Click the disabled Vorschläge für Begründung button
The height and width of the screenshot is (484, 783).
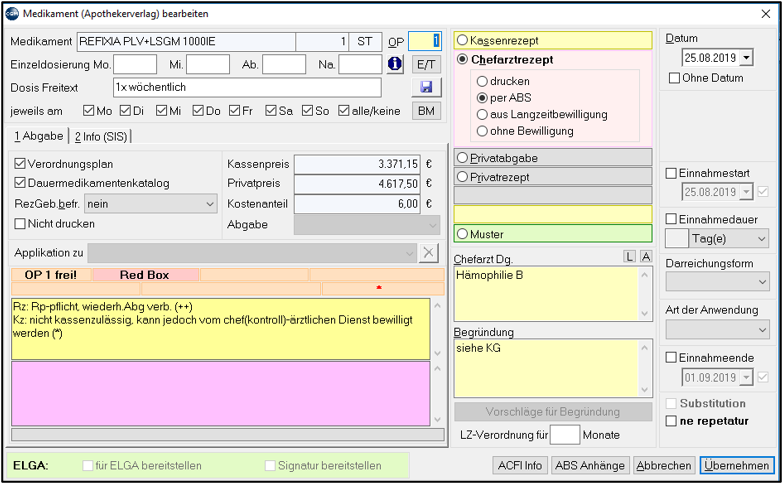pyautogui.click(x=553, y=412)
